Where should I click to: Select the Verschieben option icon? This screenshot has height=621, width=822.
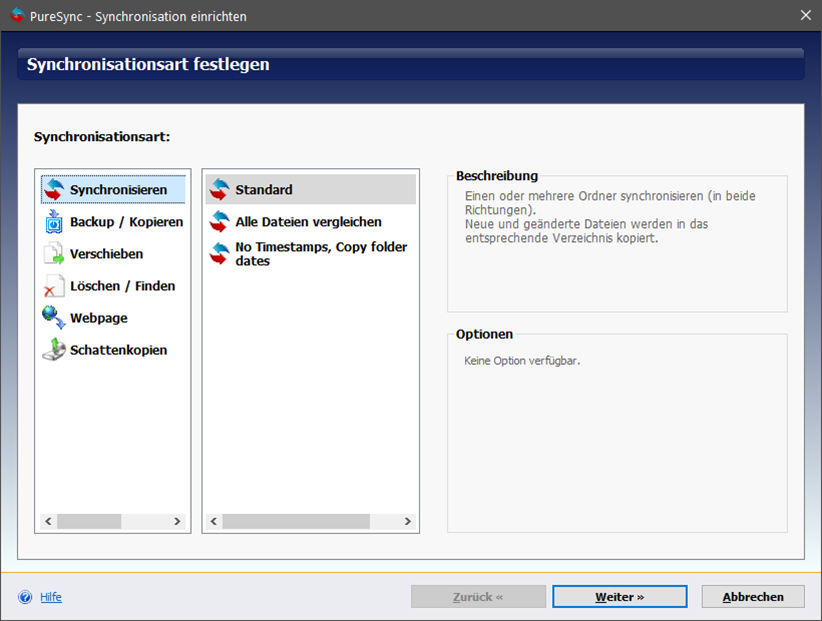tap(54, 253)
